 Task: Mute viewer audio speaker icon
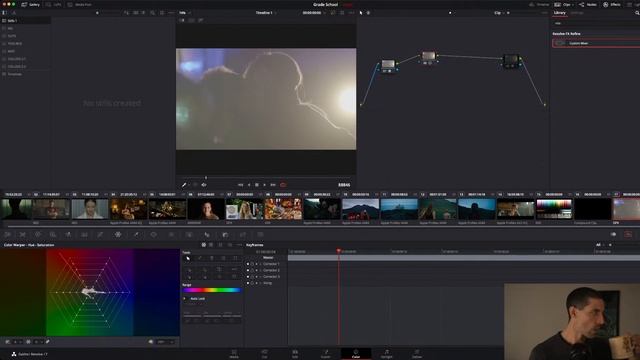204,185
